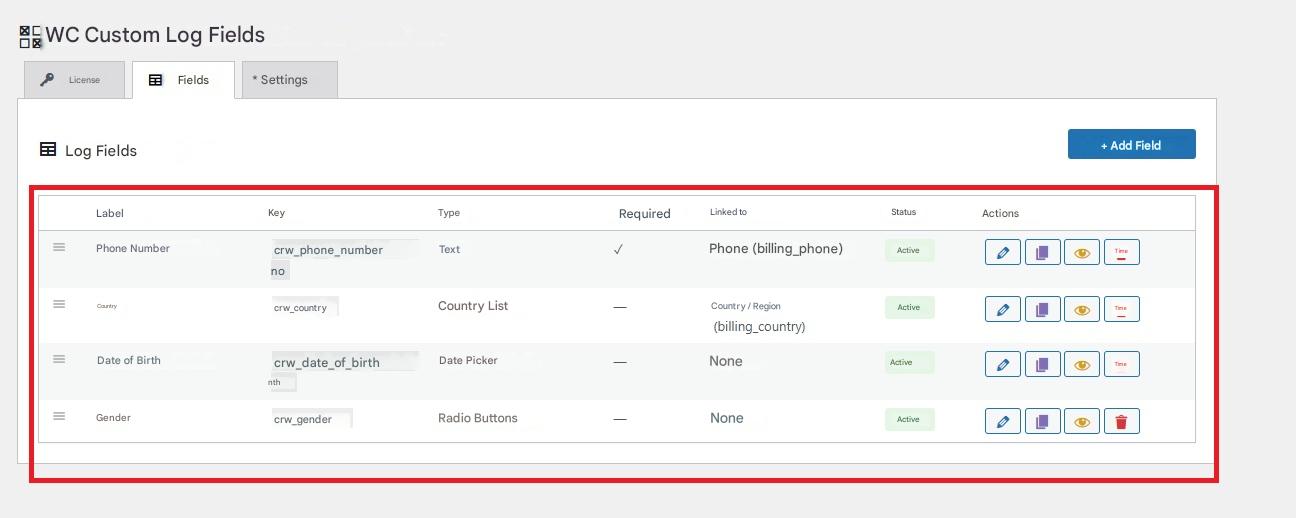Duplicate the Gender field

pyautogui.click(x=1042, y=422)
